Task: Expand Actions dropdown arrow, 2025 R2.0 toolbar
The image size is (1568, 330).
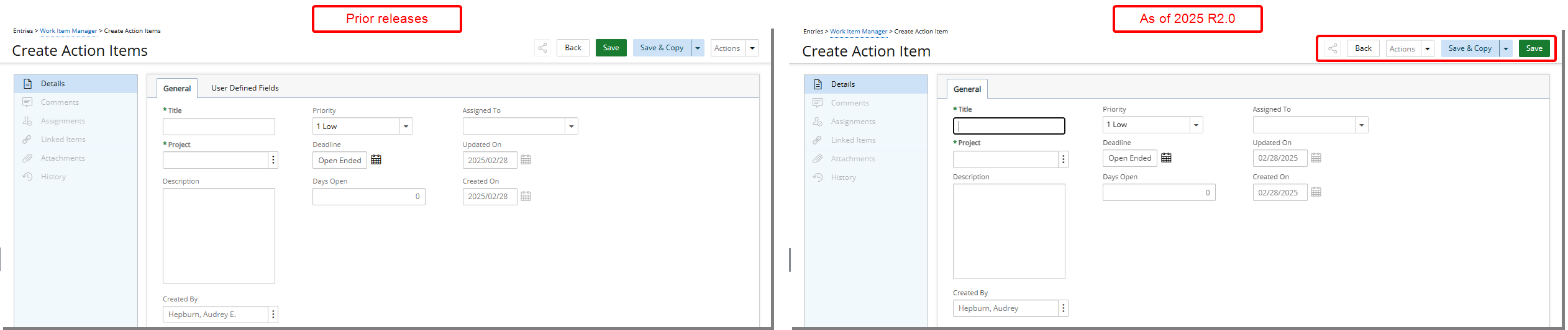Action: [x=1428, y=48]
